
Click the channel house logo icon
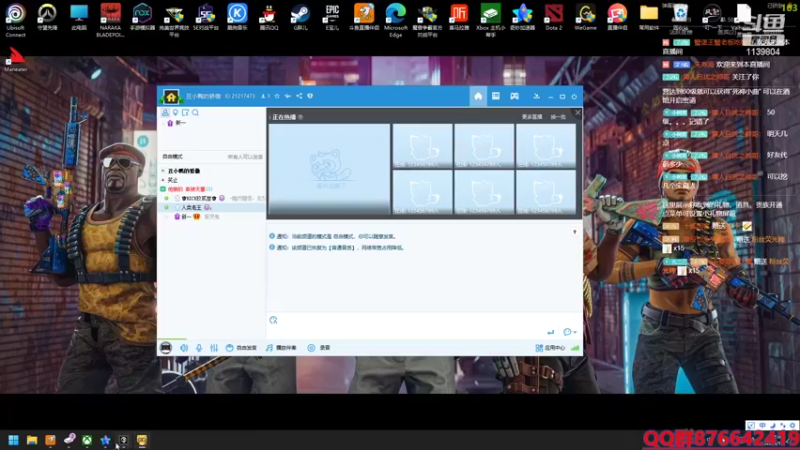tap(171, 96)
